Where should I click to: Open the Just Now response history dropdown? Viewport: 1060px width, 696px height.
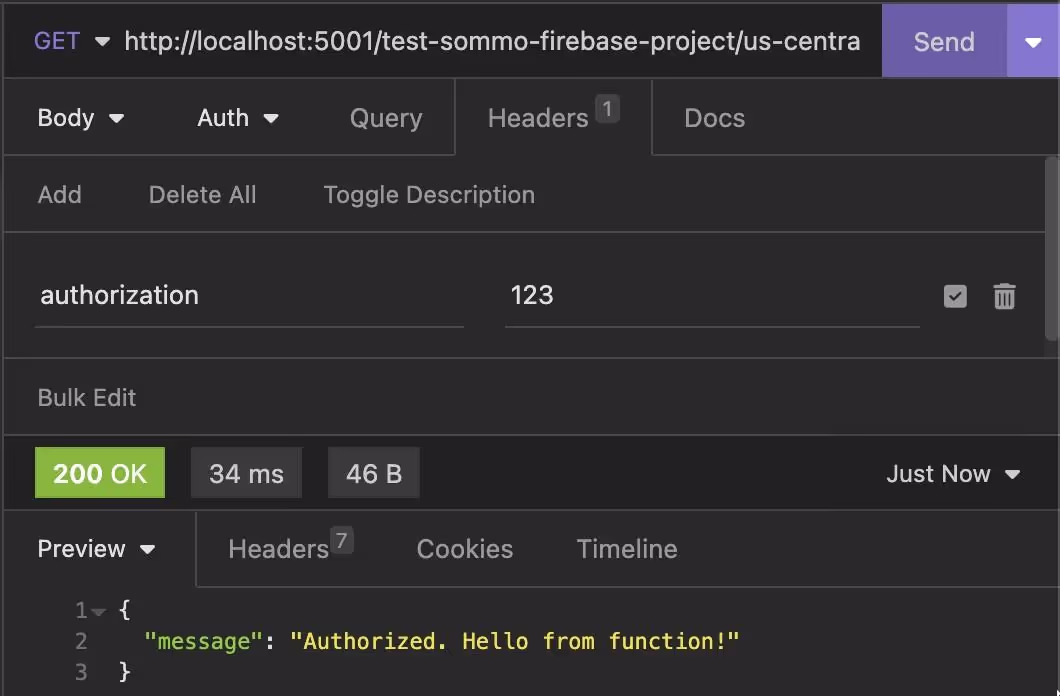click(x=953, y=474)
